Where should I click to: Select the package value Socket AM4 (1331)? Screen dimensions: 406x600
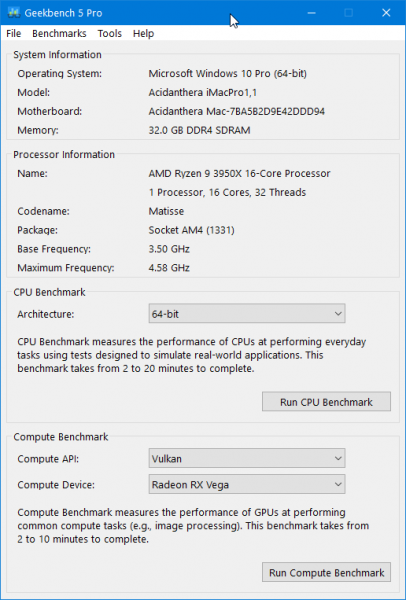(191, 230)
